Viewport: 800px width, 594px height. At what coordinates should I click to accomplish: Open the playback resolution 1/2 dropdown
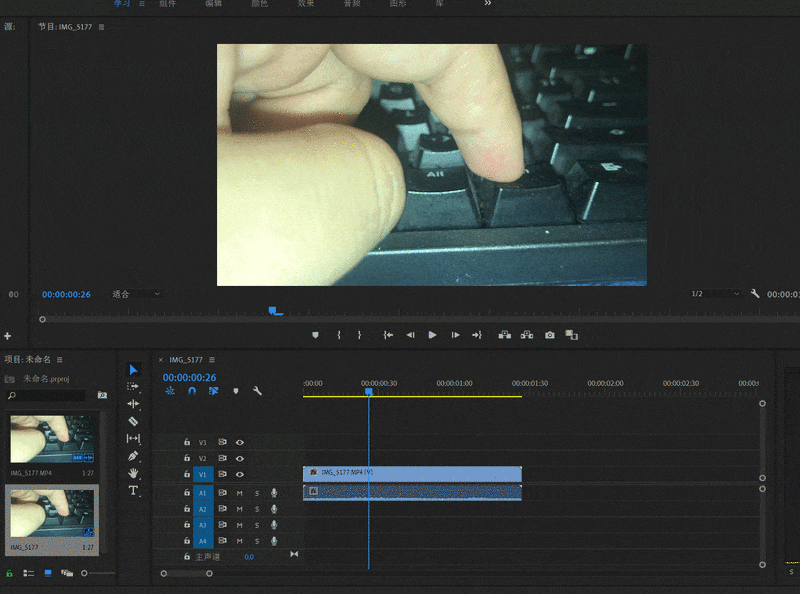(714, 294)
